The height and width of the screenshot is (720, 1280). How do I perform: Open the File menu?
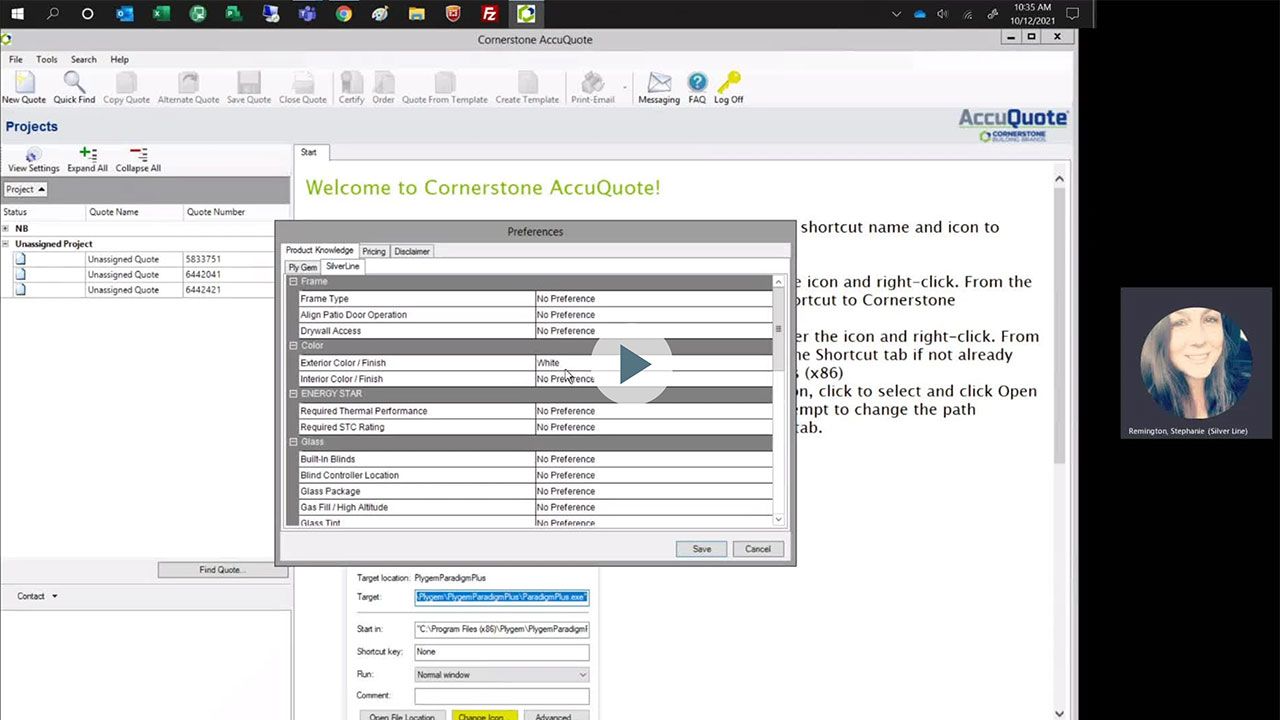pos(16,60)
